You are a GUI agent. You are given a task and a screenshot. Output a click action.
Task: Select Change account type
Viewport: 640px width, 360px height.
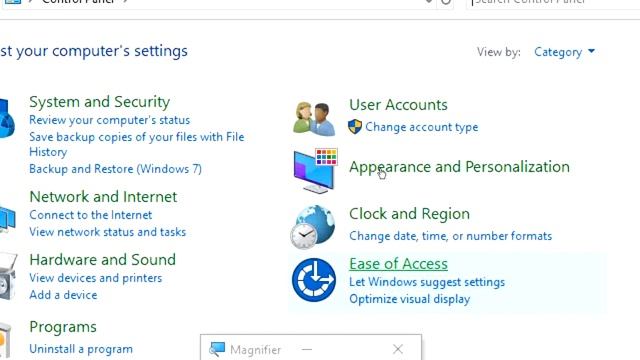(x=422, y=127)
